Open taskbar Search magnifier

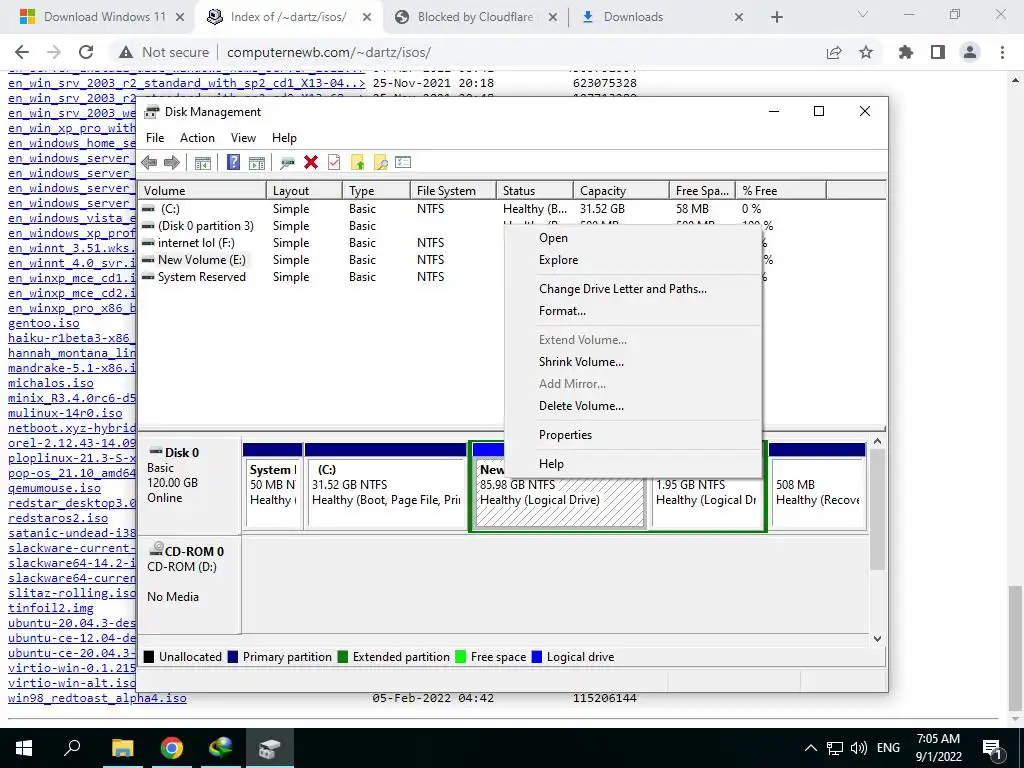[x=72, y=748]
